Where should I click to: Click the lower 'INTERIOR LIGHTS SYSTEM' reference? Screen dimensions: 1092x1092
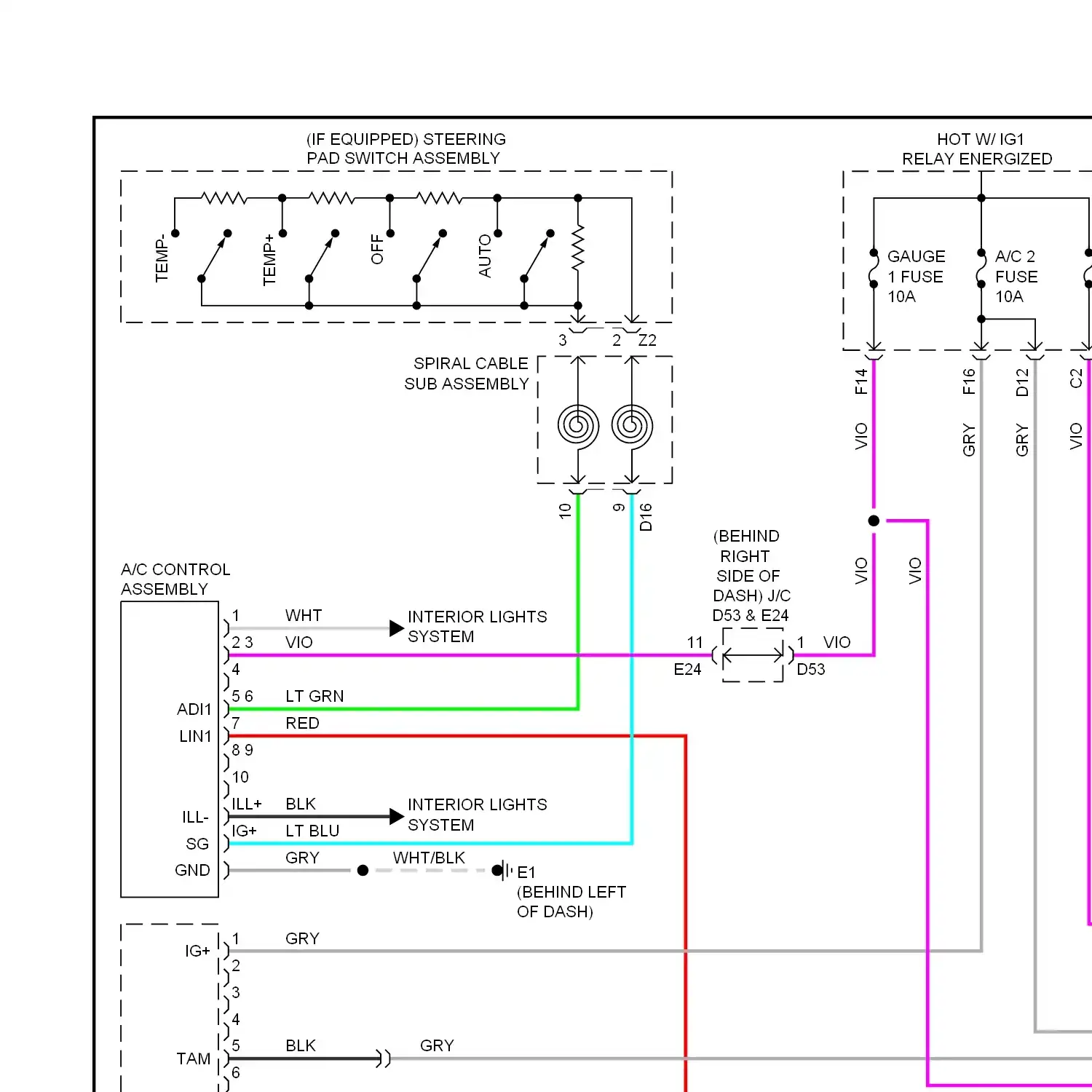[x=477, y=815]
